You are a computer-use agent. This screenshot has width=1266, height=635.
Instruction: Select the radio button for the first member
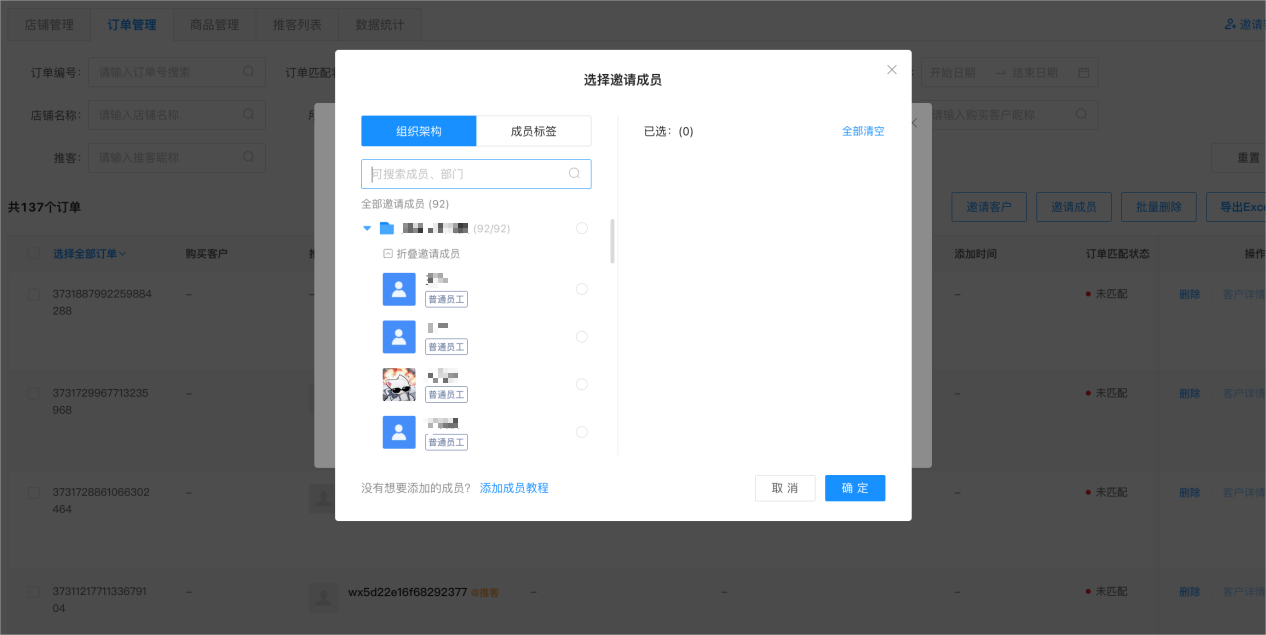582,289
